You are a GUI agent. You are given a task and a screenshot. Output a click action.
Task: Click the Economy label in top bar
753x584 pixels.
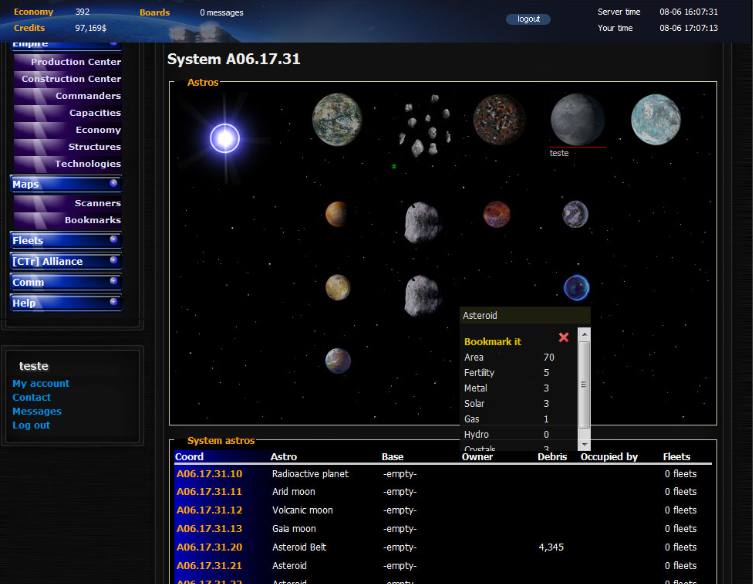tap(33, 12)
